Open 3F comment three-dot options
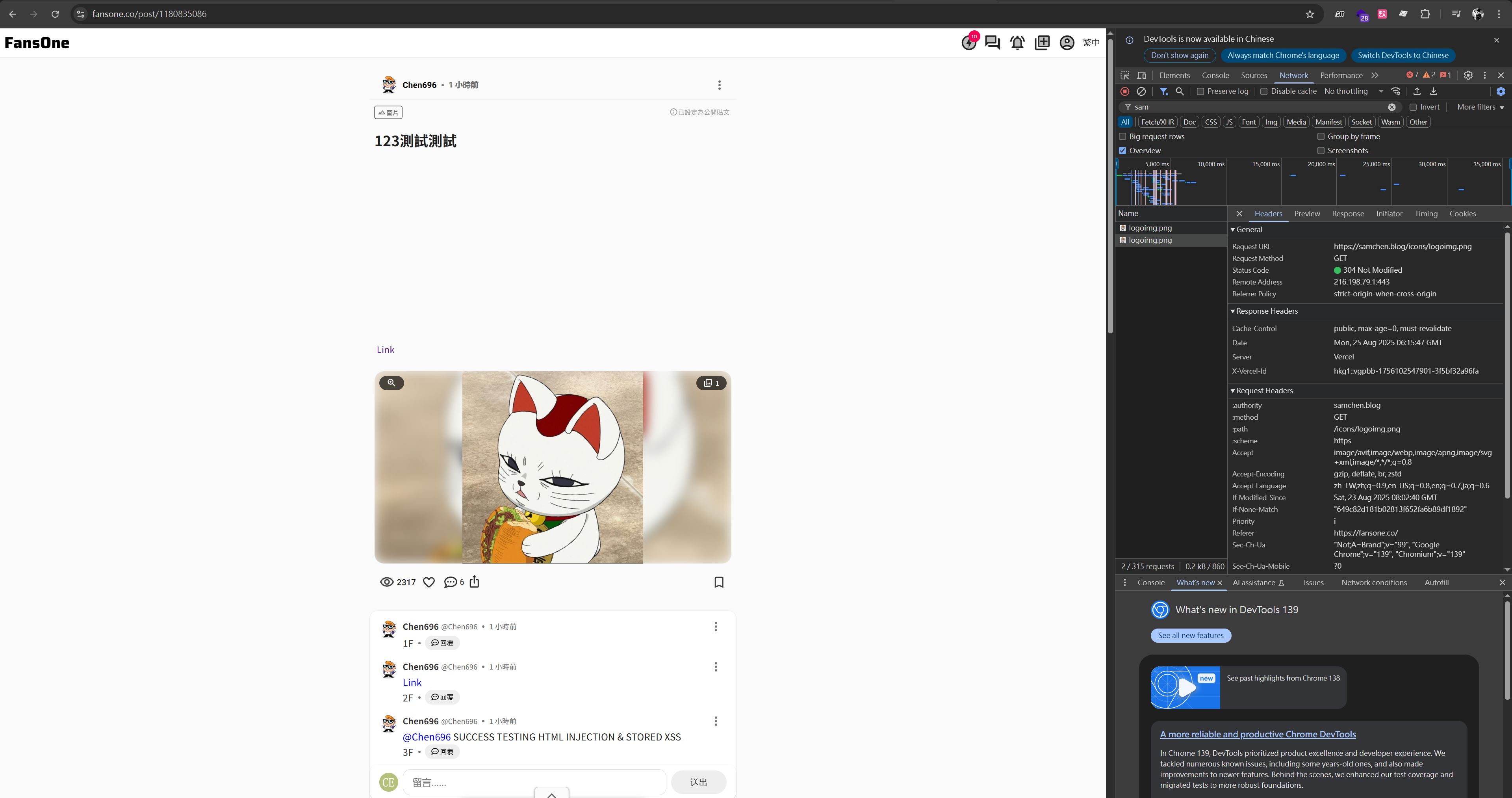The width and height of the screenshot is (1512, 798). coord(716,721)
